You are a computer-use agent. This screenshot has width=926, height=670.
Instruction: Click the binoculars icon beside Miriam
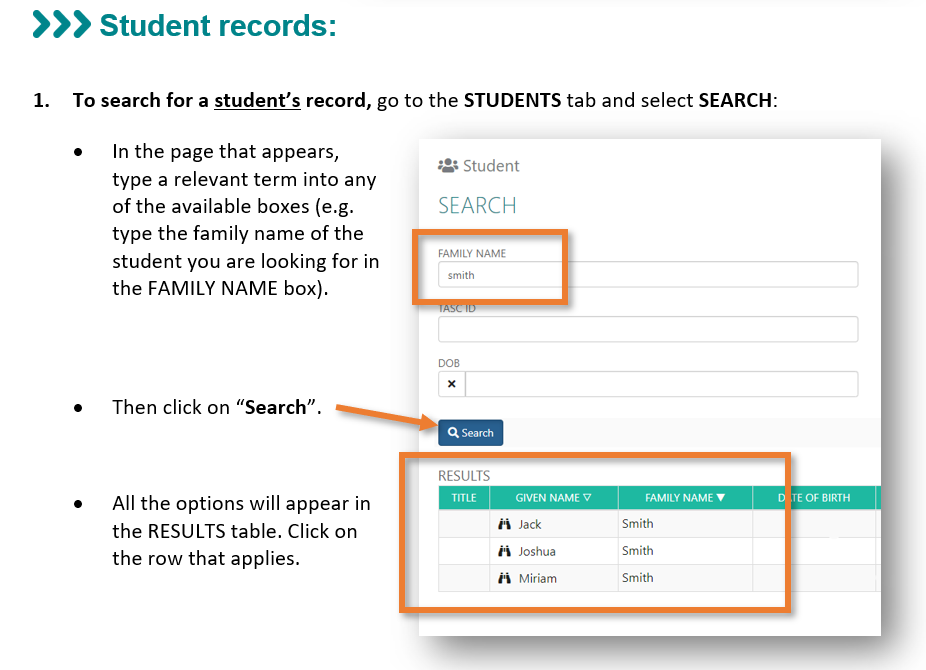coord(504,578)
